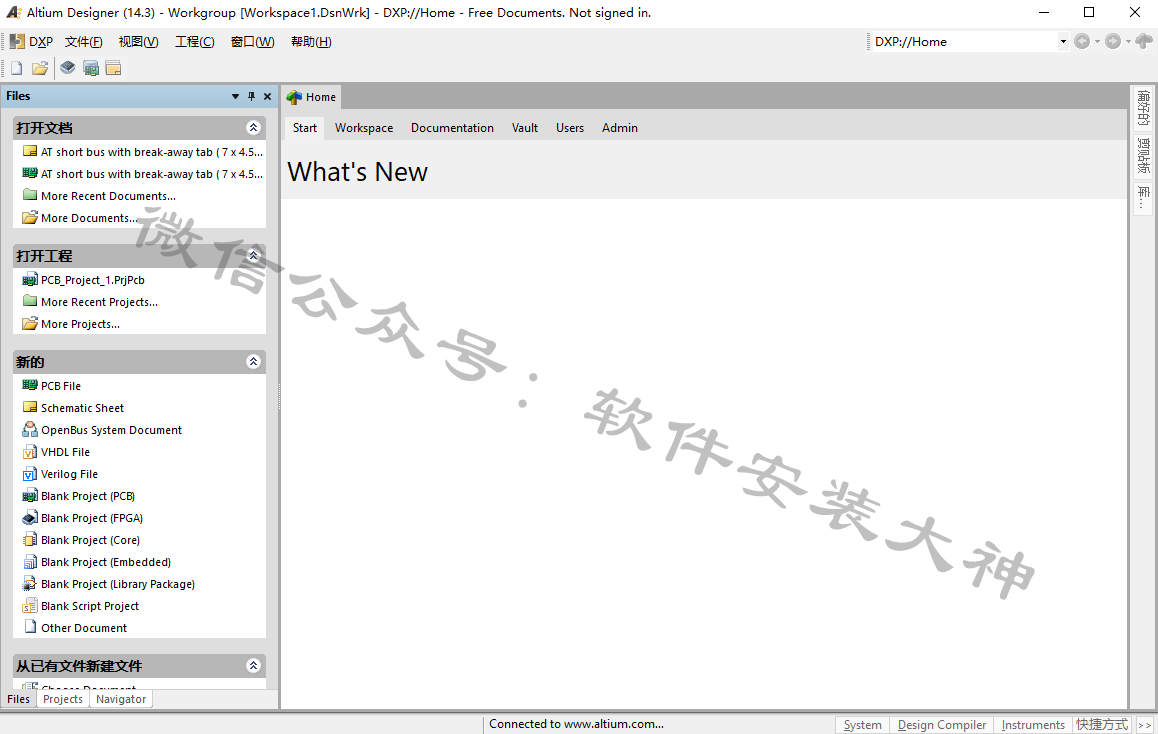Switch to the Vault tab
The width and height of the screenshot is (1158, 734).
pyautogui.click(x=525, y=128)
